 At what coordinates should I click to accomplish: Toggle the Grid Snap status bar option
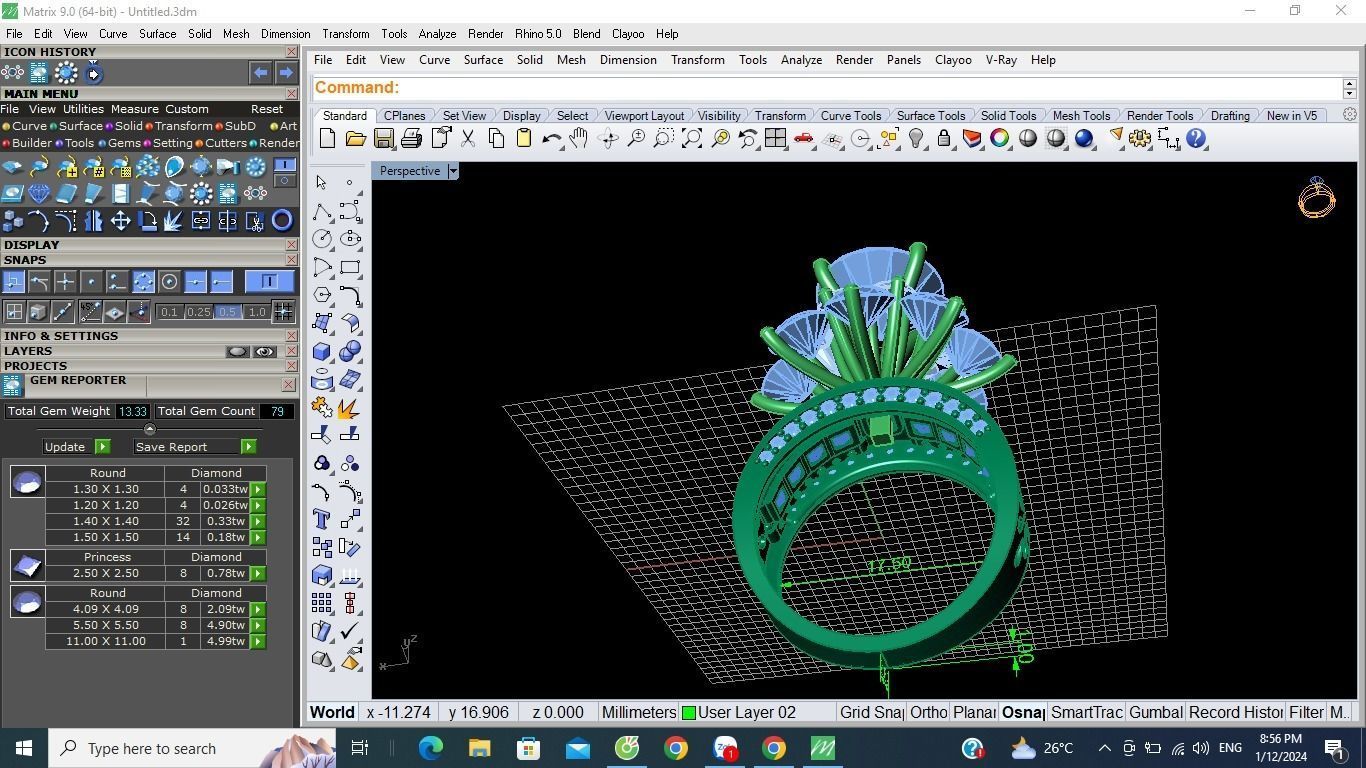[x=870, y=712]
